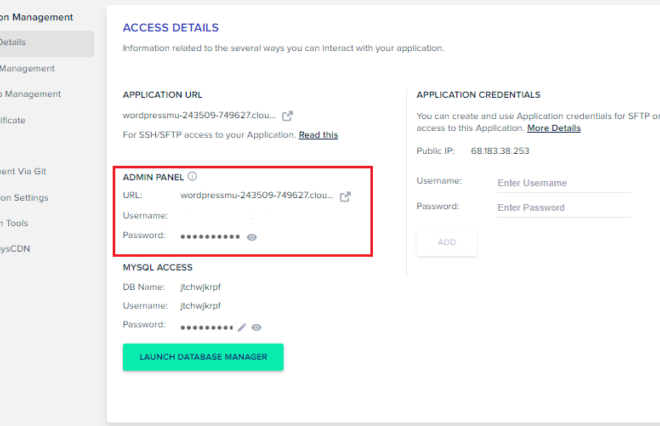
Task: Select Access Details sidebar item
Action: click(x=45, y=43)
